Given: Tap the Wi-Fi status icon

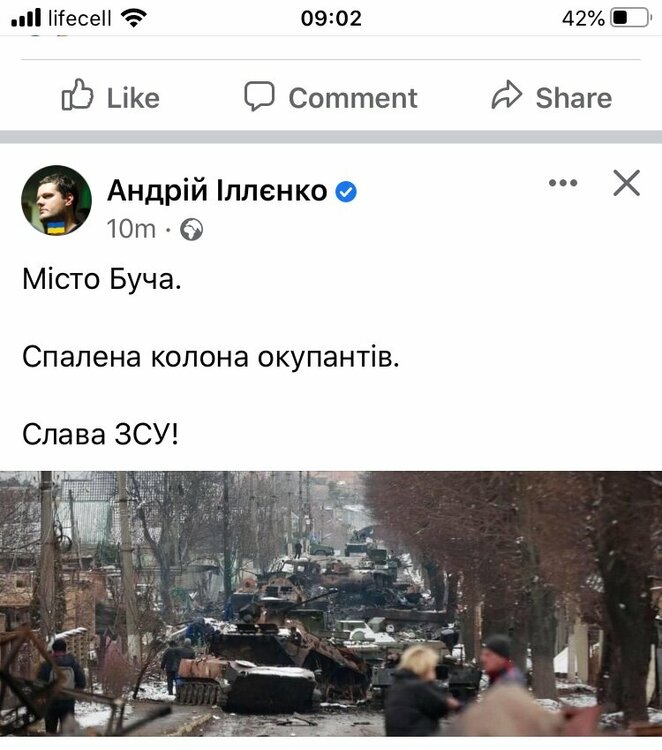Looking at the screenshot, I should pyautogui.click(x=133, y=18).
